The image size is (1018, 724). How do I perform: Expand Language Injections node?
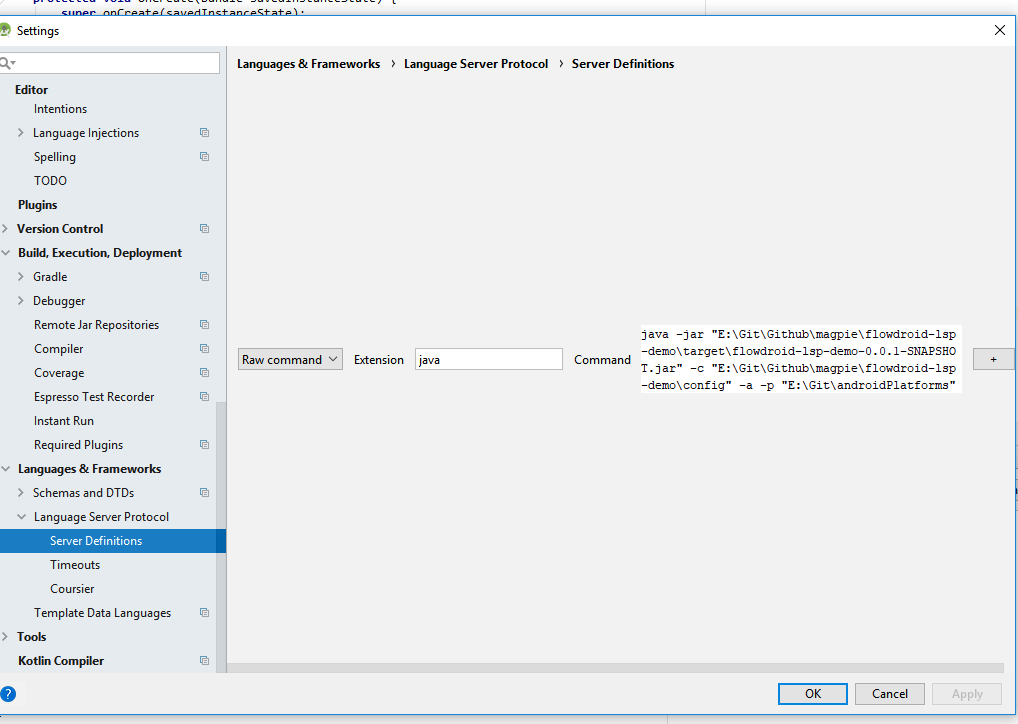click(x=21, y=132)
